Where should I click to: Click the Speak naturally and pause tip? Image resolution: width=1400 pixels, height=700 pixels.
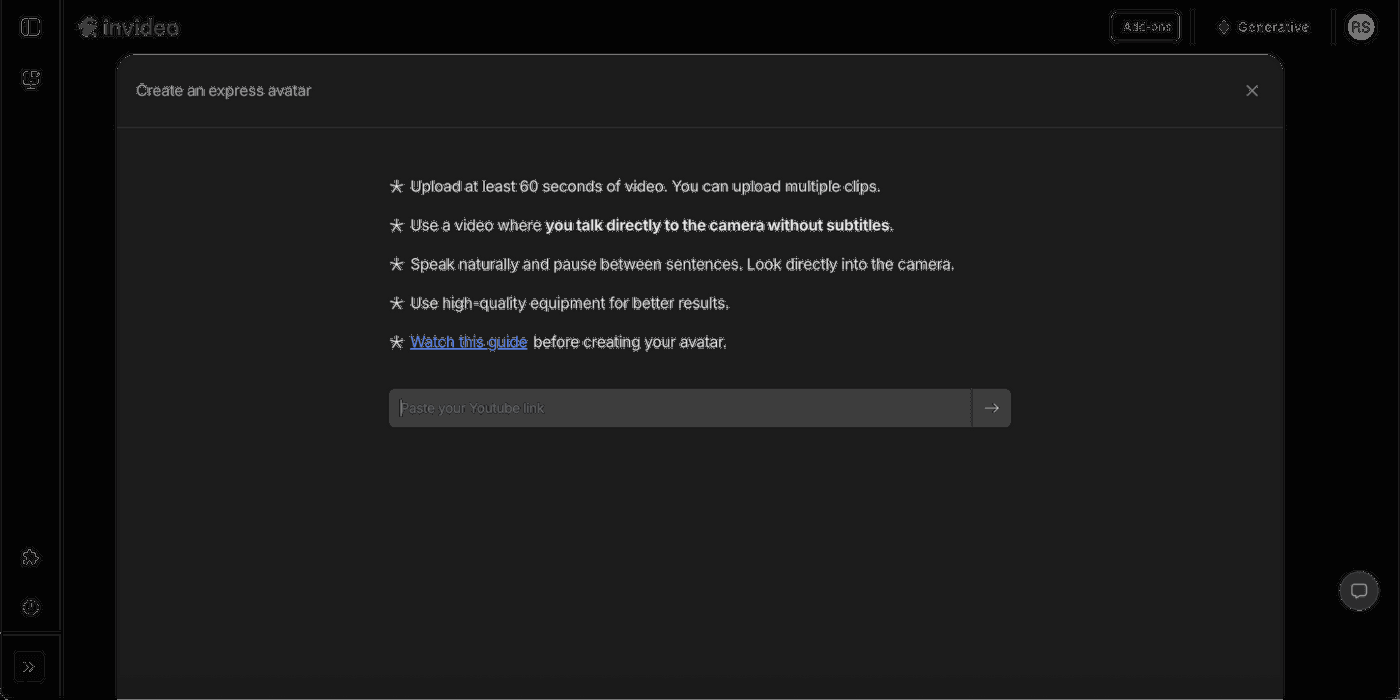point(682,265)
